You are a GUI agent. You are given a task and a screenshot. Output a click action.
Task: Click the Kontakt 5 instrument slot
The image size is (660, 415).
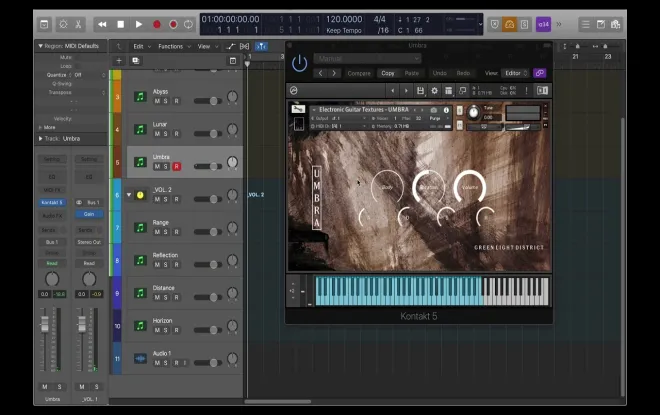pos(52,202)
